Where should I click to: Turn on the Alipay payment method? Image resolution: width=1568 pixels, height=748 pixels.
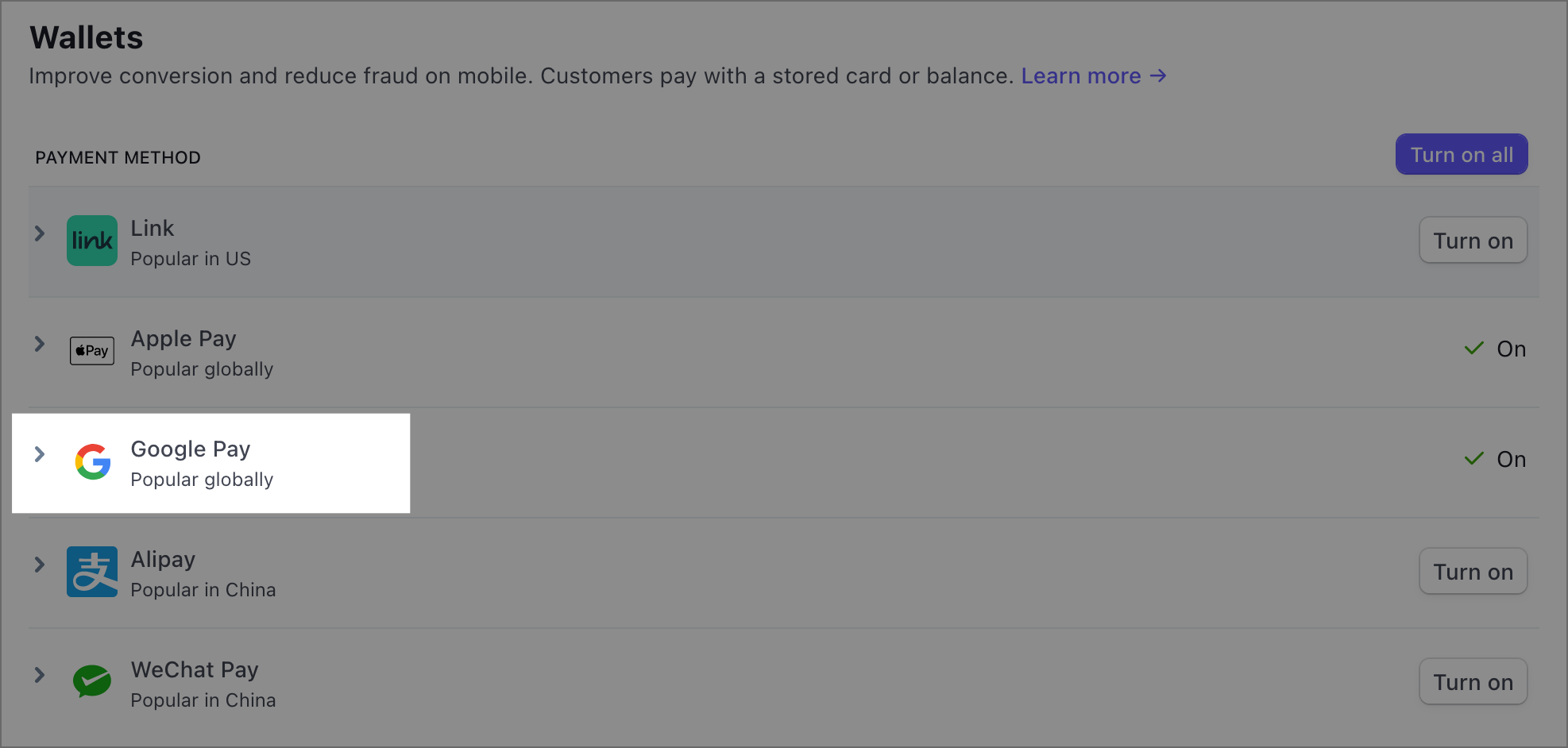pos(1473,572)
